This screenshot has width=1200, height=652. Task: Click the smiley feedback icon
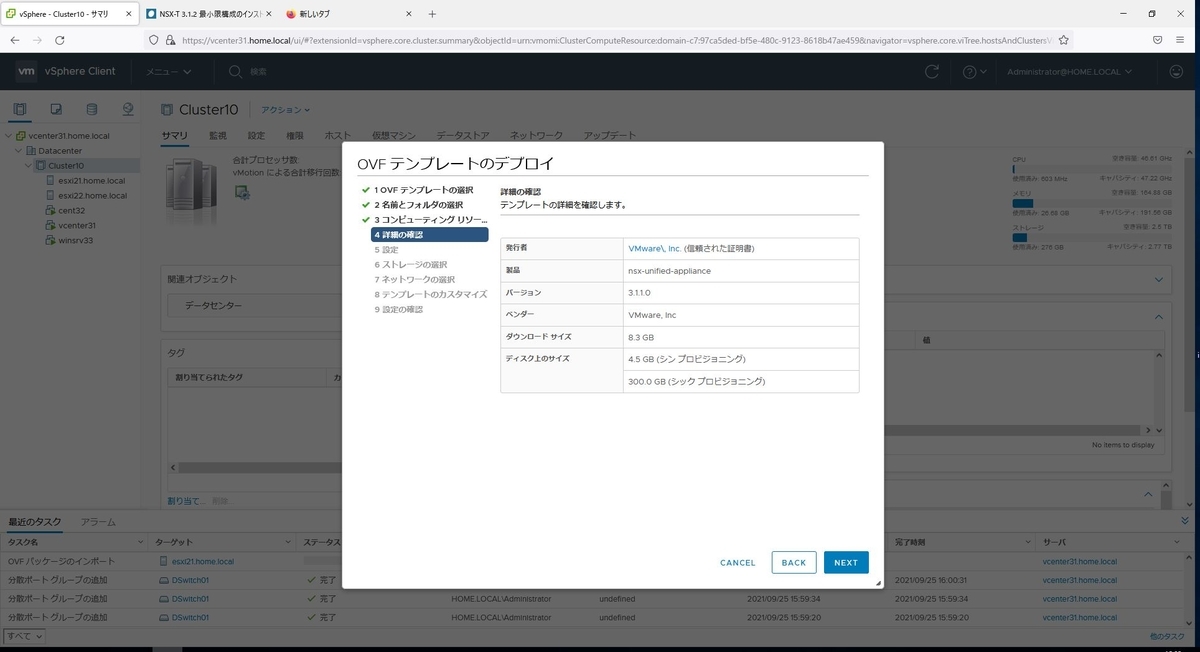click(x=1176, y=72)
